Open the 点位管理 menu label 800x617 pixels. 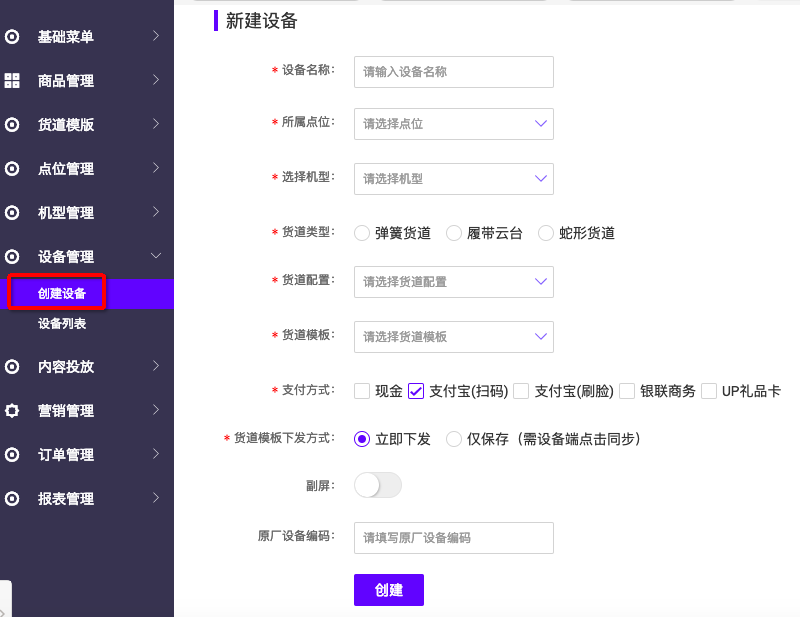pyautogui.click(x=66, y=168)
